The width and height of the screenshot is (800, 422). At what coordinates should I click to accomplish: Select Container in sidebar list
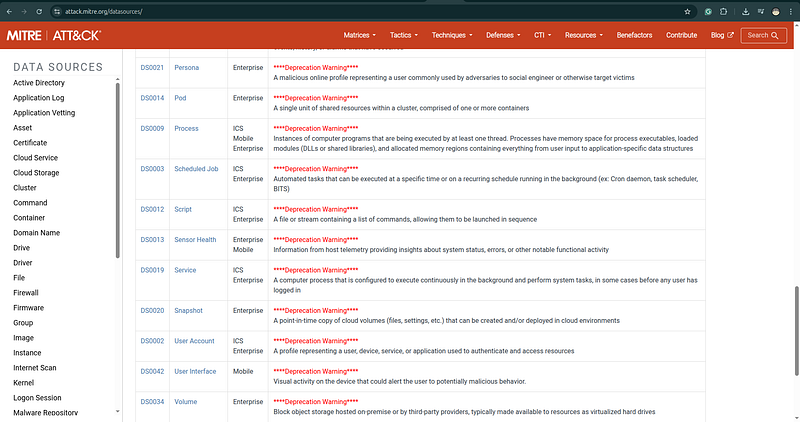point(29,218)
